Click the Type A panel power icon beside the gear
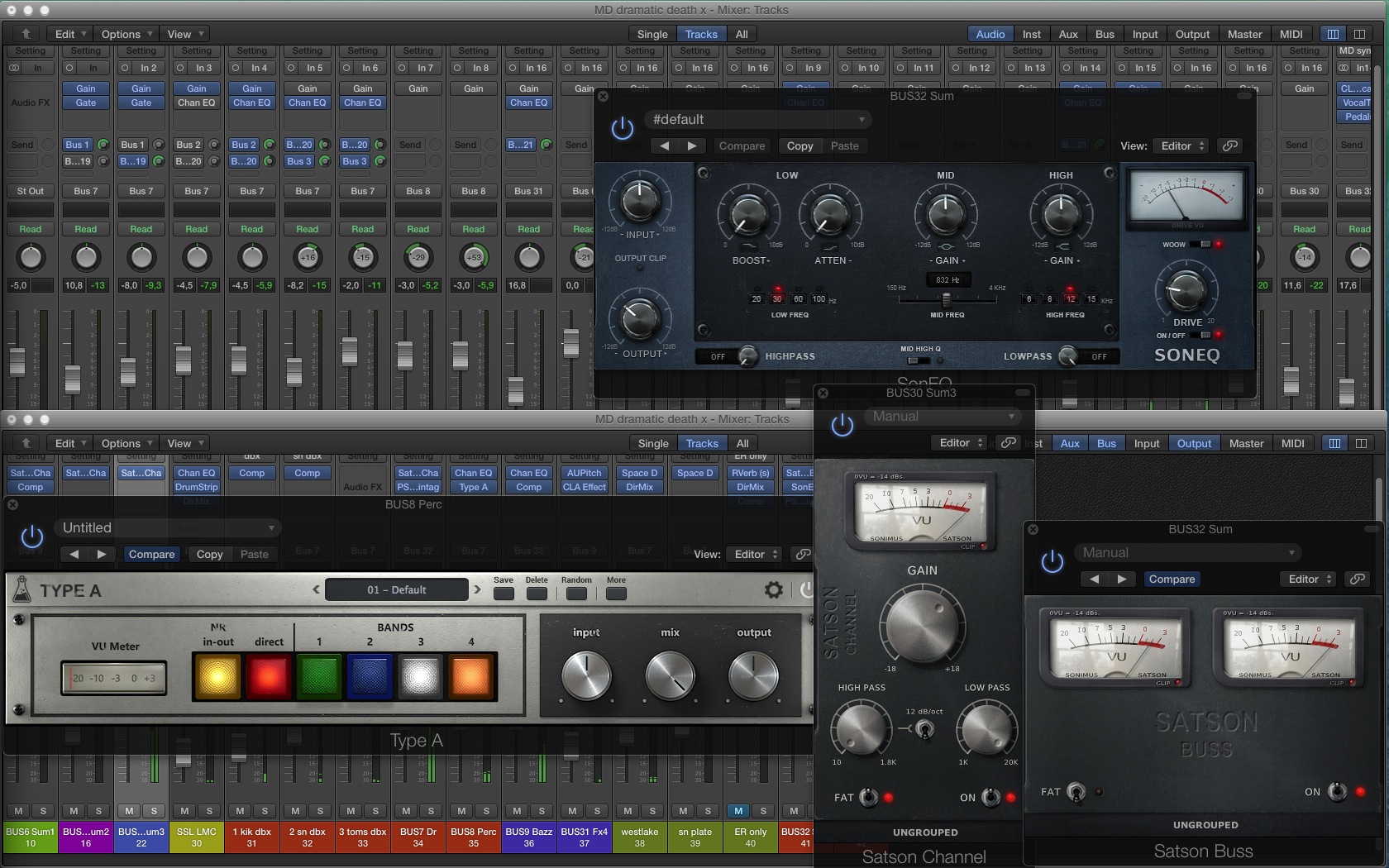The image size is (1389, 868). pos(806,590)
